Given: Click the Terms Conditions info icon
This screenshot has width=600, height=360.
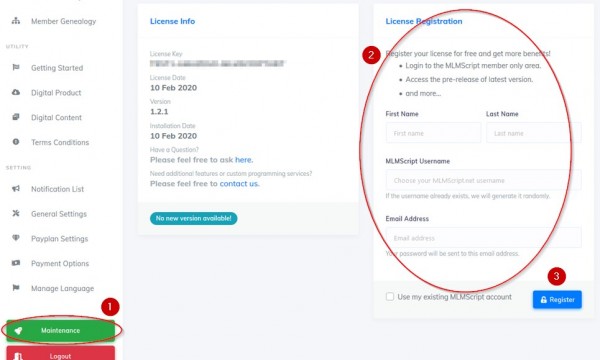Looking at the screenshot, I should pyautogui.click(x=16, y=142).
